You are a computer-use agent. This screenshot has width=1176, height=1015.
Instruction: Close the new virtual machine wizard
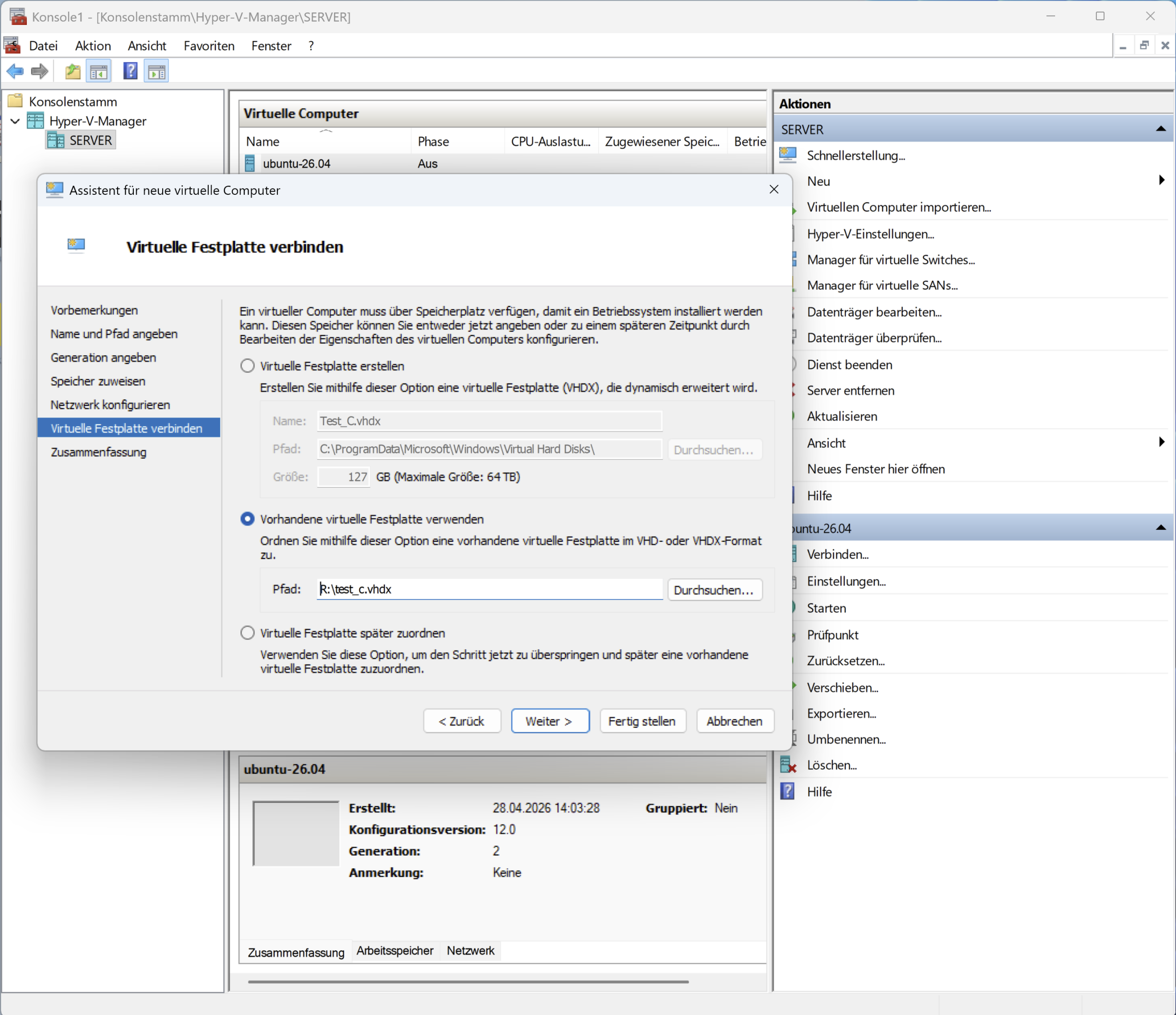click(773, 190)
